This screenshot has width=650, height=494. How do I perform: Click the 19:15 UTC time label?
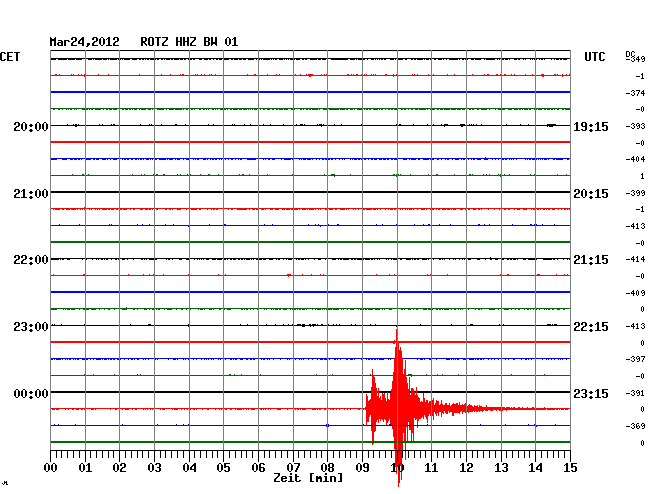591,126
